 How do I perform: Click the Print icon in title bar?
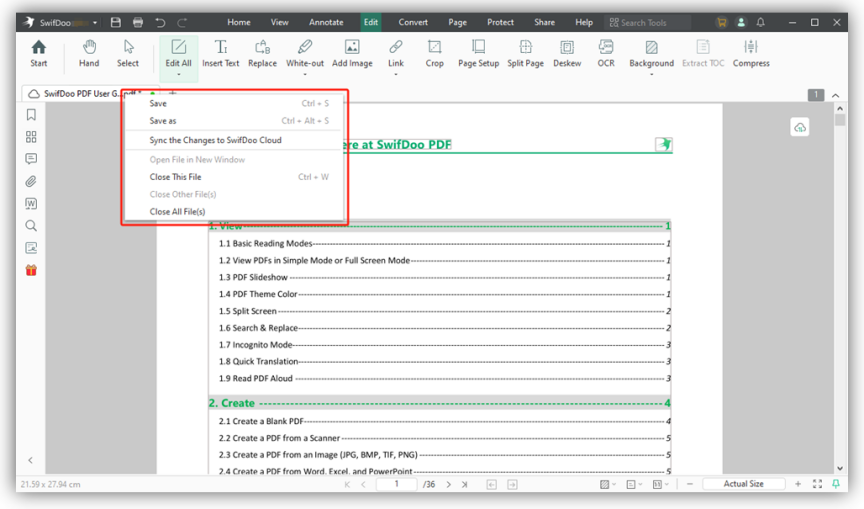[138, 23]
